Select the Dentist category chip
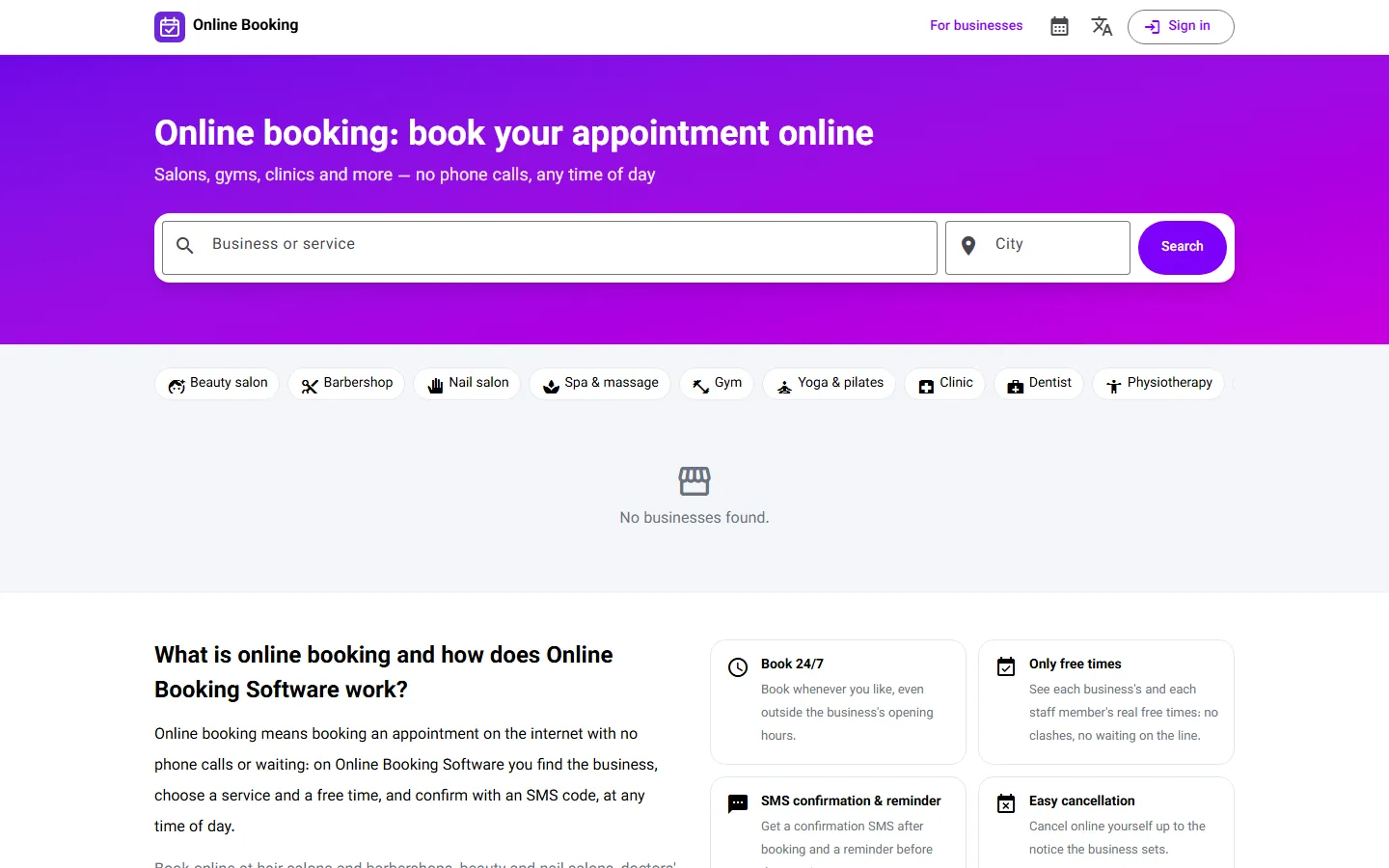The height and width of the screenshot is (868, 1389). tap(1039, 384)
